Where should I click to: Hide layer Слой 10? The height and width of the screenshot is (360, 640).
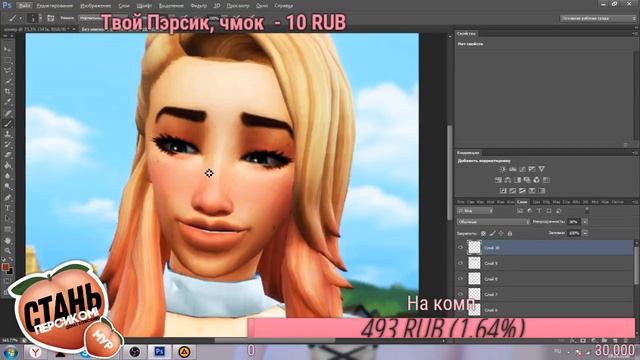tap(461, 248)
